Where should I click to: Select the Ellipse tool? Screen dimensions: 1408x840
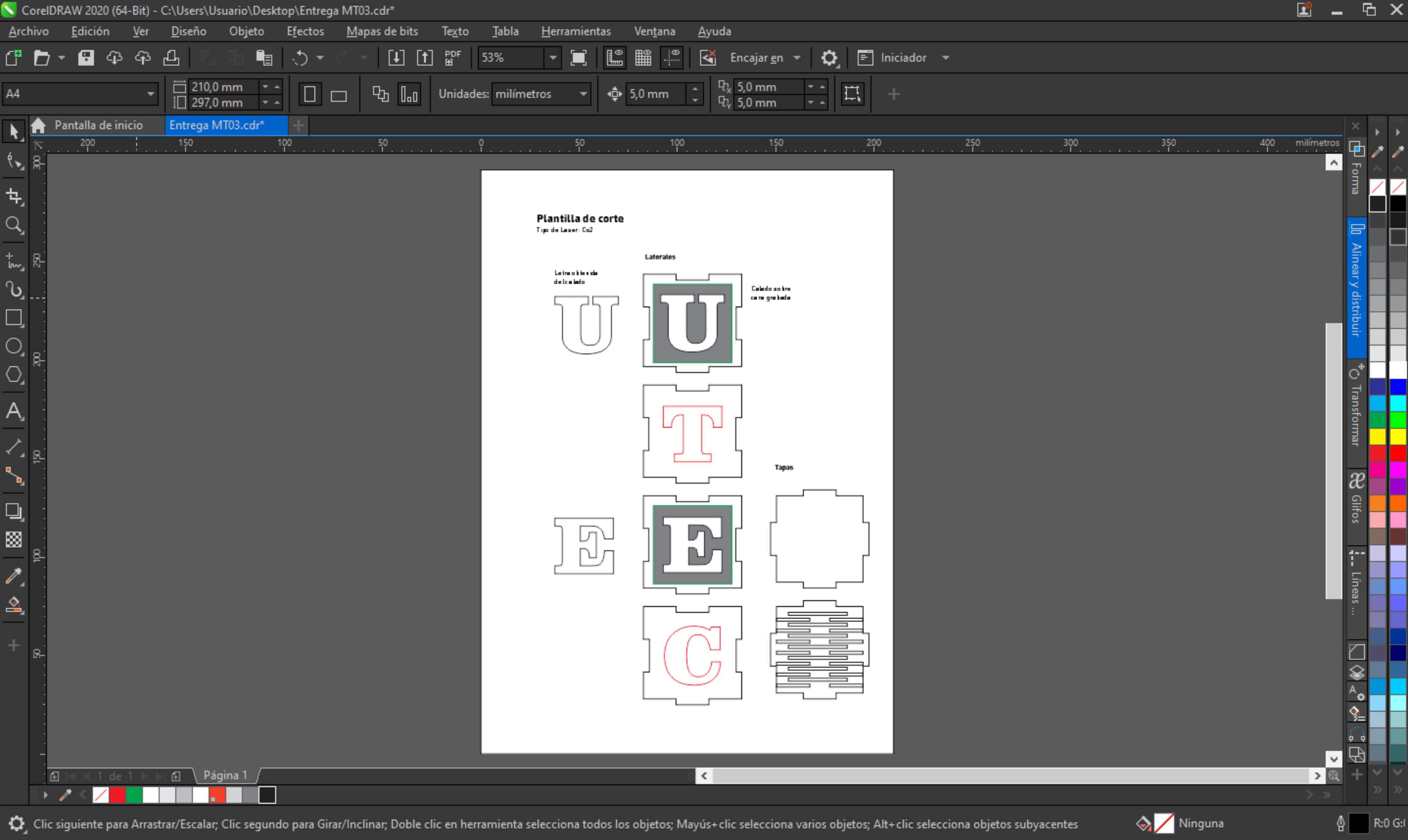14,347
